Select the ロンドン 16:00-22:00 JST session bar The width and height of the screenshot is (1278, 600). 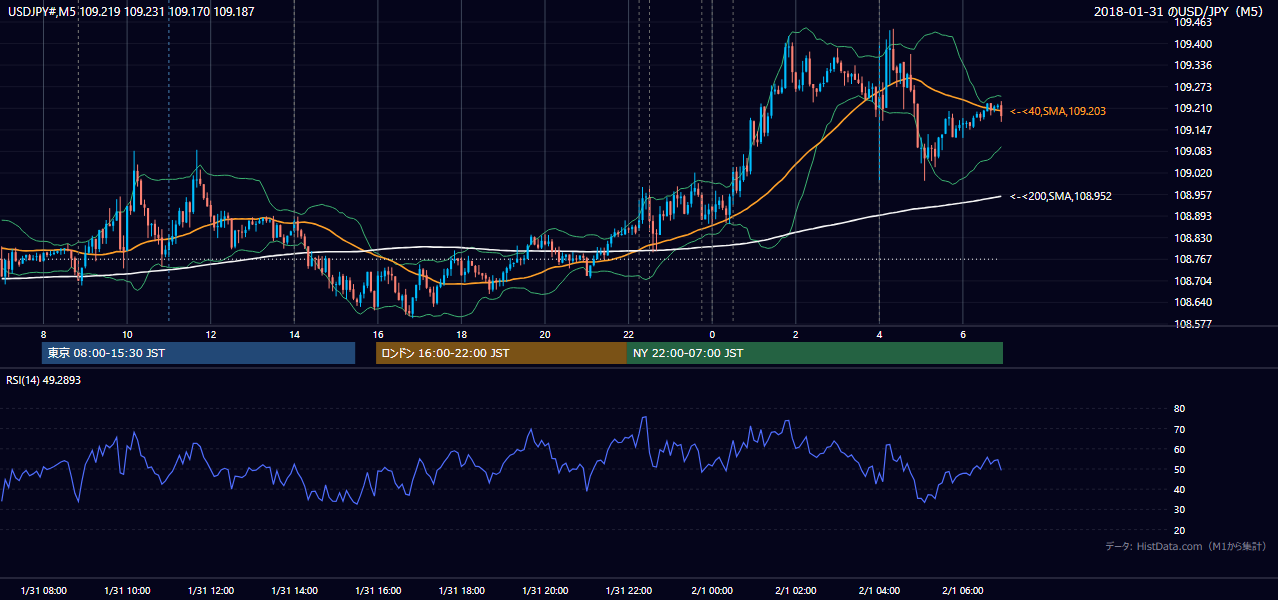pyautogui.click(x=502, y=353)
